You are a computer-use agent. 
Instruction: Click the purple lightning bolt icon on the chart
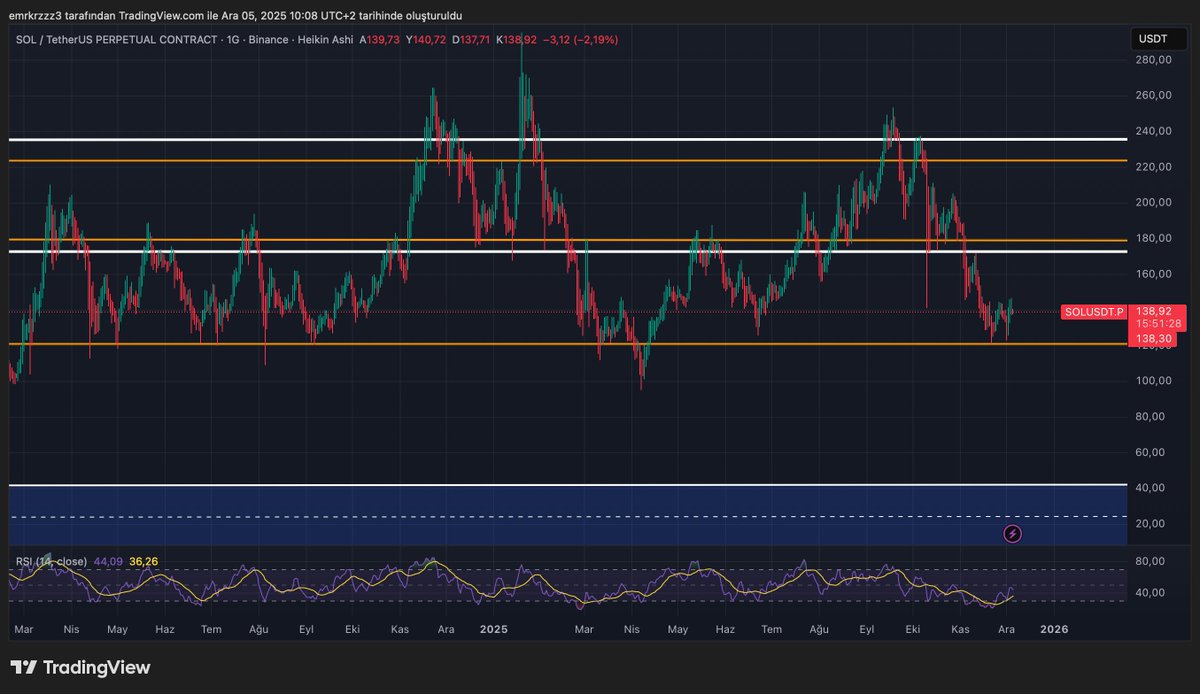click(x=1013, y=534)
